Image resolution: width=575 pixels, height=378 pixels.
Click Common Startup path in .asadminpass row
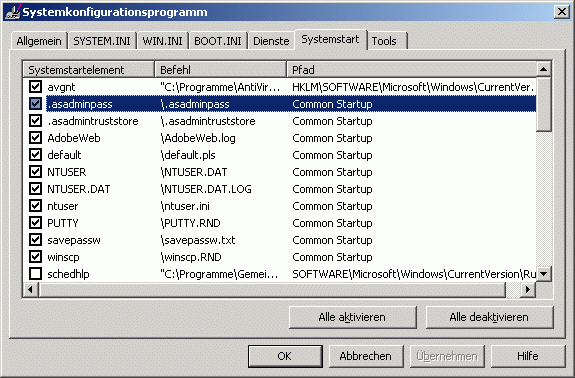coord(332,104)
